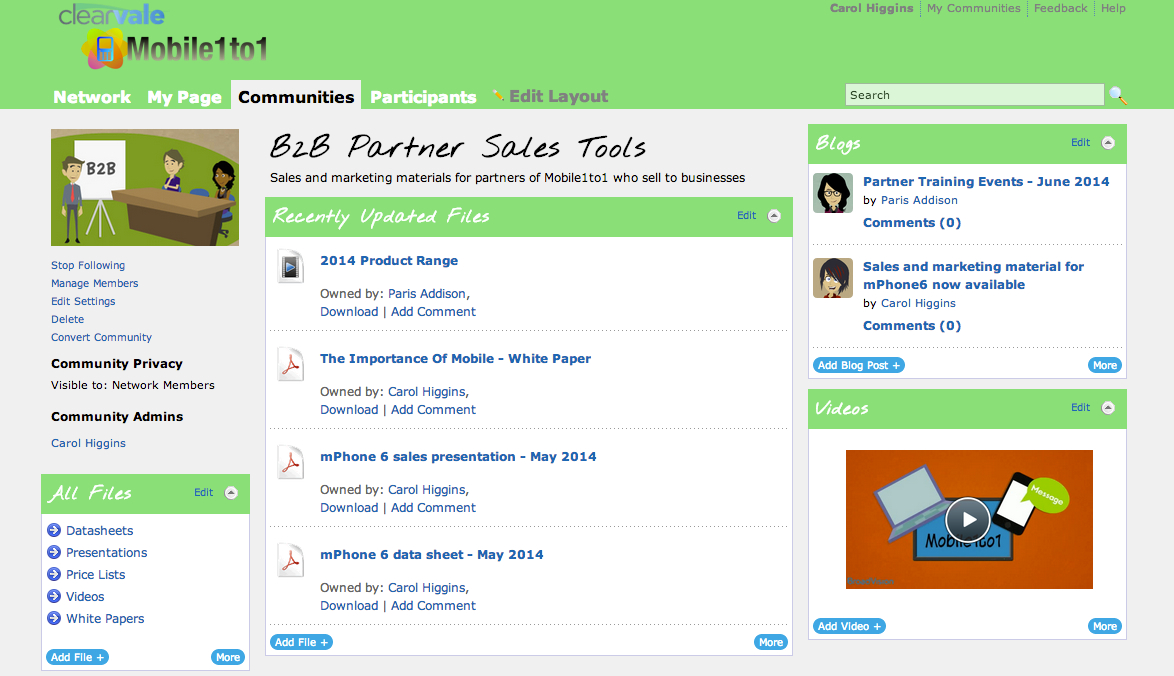1174x676 pixels.
Task: Click Add File button in Recently Updated Files
Action: point(301,642)
